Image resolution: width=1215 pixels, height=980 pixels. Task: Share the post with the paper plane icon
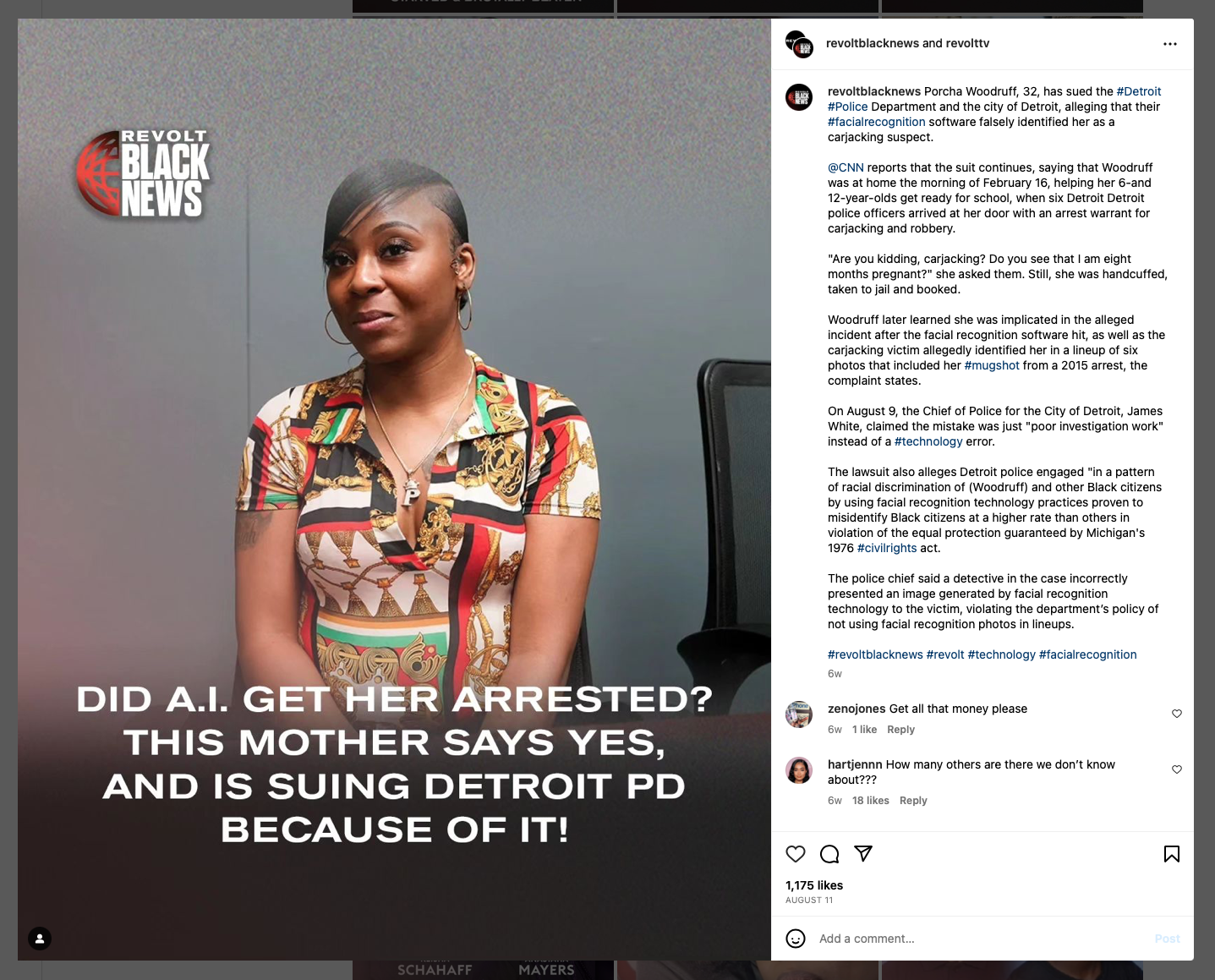863,854
